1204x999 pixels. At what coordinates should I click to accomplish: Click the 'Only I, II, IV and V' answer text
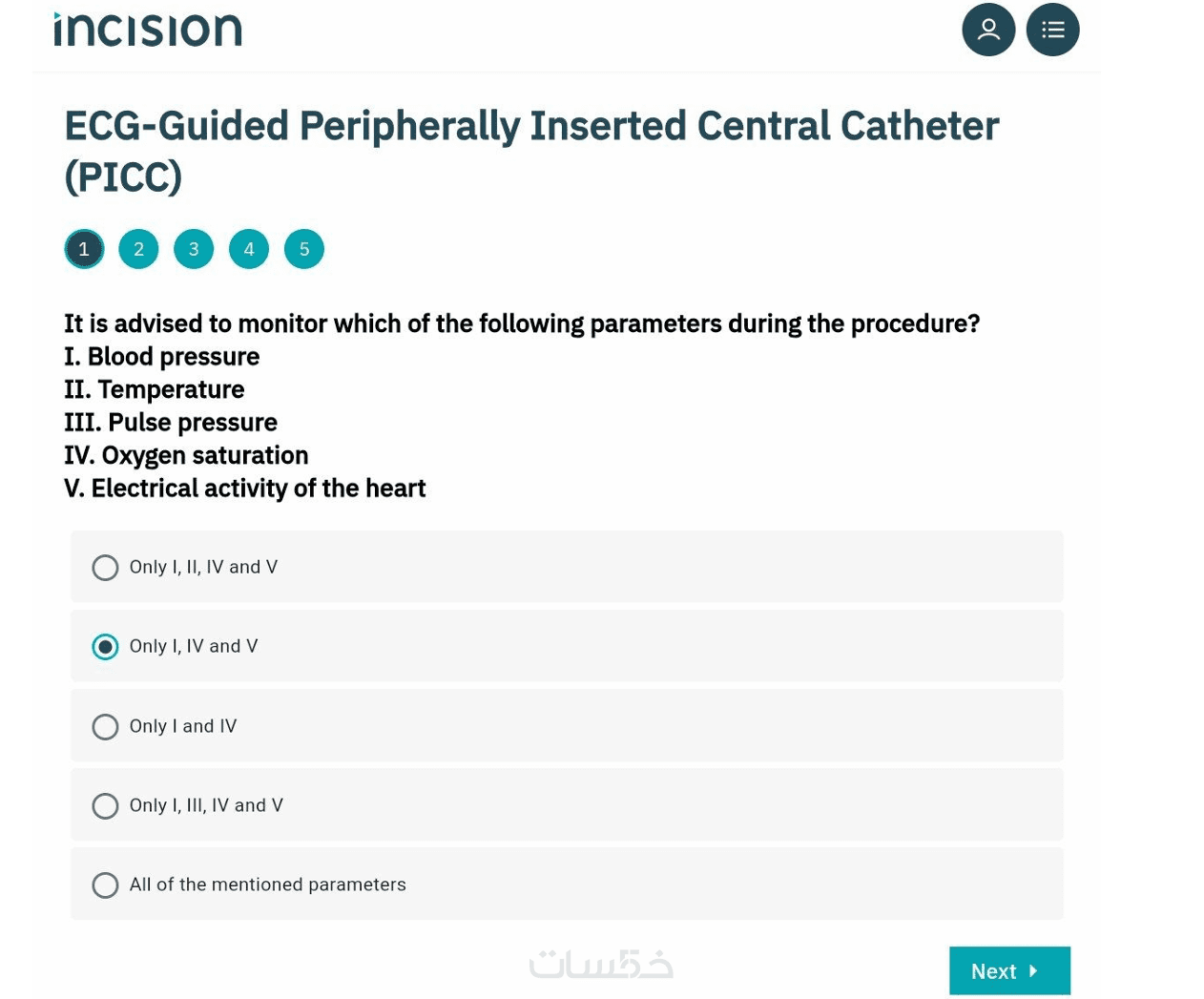click(x=203, y=567)
